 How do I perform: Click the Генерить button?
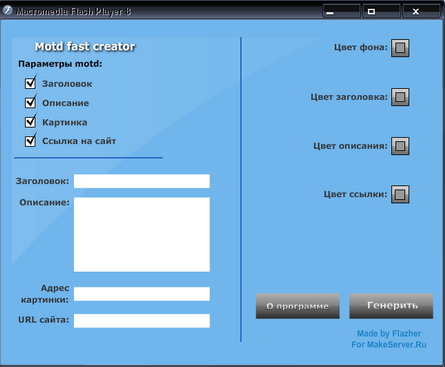[x=391, y=306]
